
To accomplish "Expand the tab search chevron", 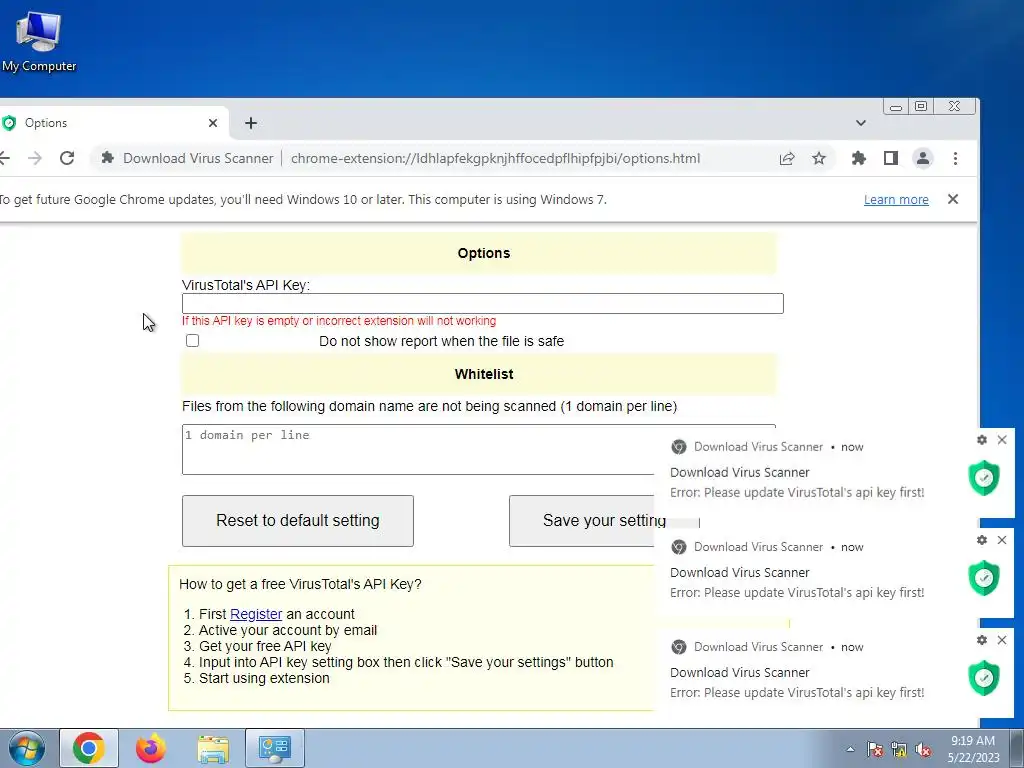I will click(x=861, y=123).
